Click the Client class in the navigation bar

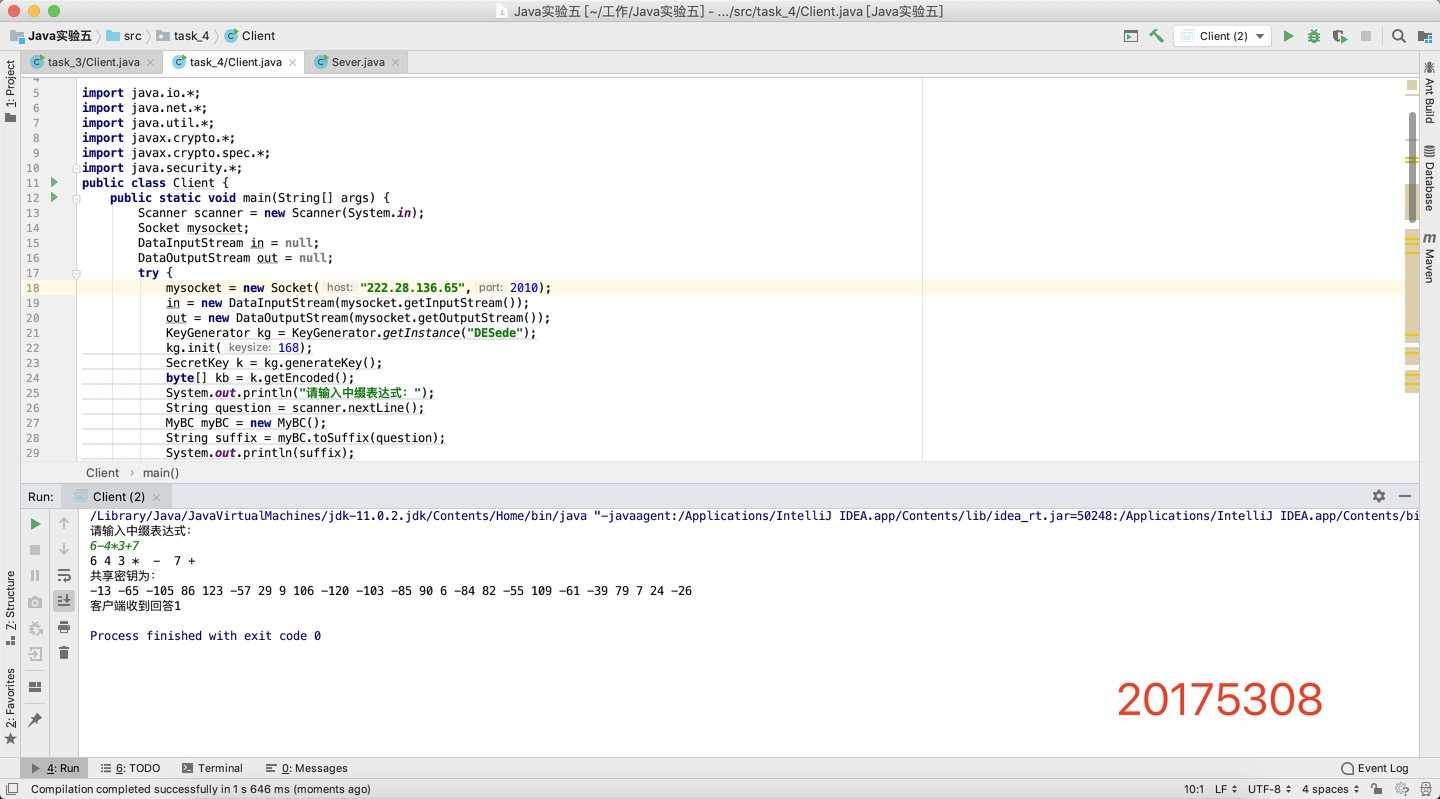click(x=250, y=36)
